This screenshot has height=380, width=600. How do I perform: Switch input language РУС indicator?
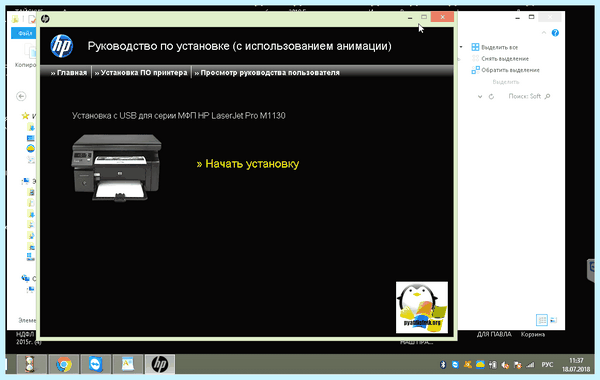(x=547, y=365)
